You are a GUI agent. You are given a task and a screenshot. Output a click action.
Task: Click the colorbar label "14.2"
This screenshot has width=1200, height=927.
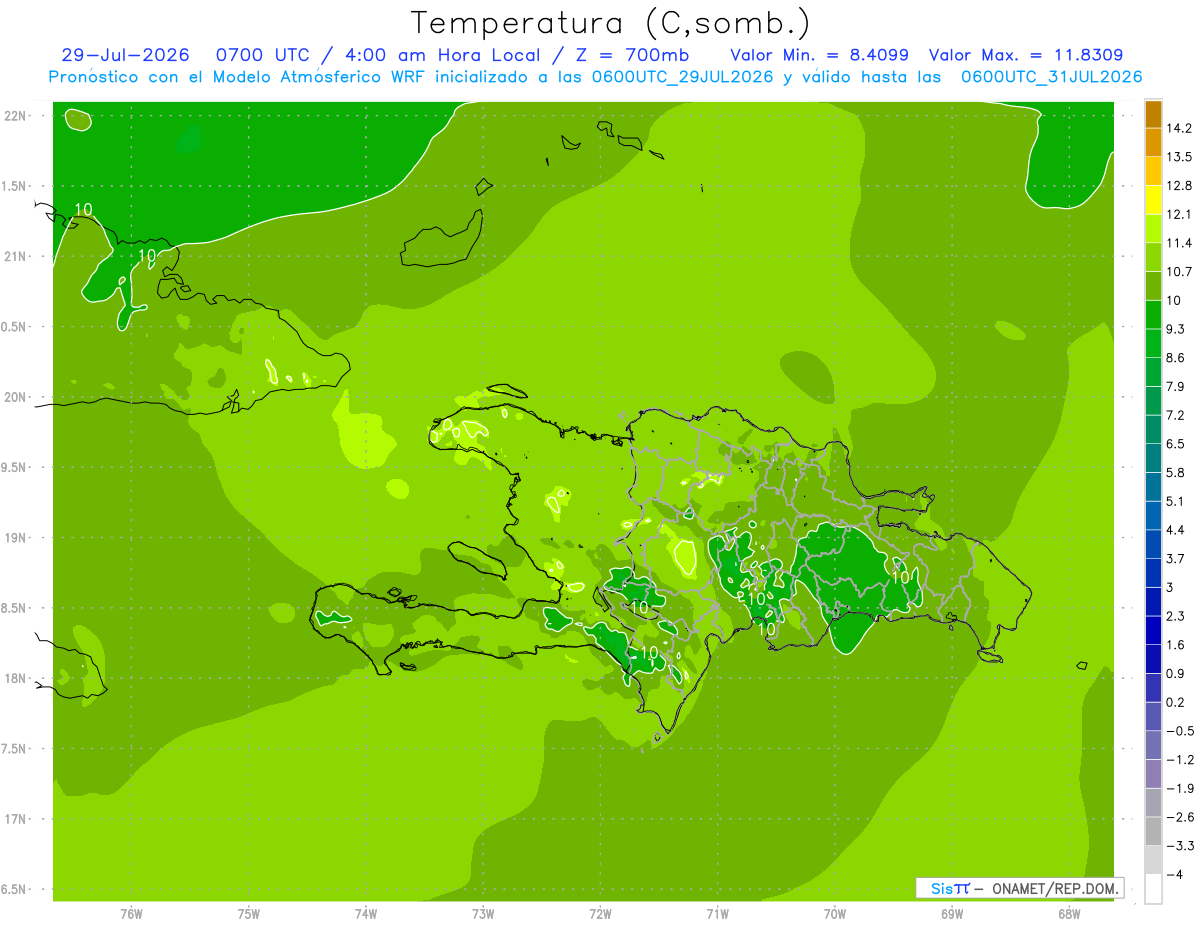[1179, 129]
